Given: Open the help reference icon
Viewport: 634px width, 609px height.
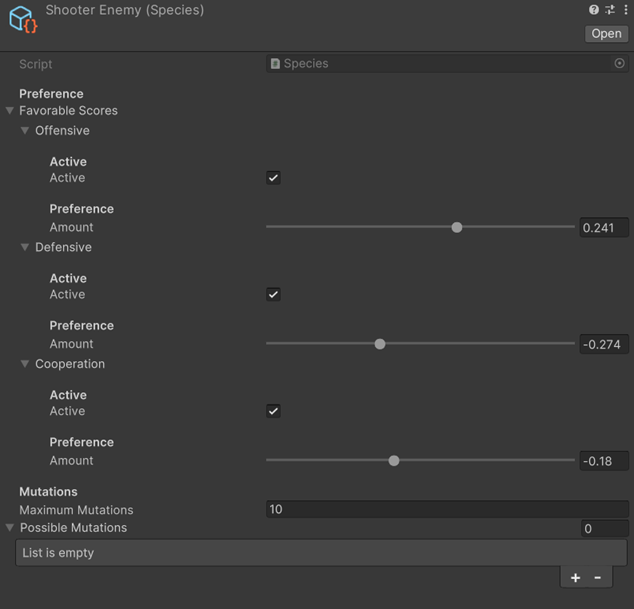Looking at the screenshot, I should (x=594, y=10).
